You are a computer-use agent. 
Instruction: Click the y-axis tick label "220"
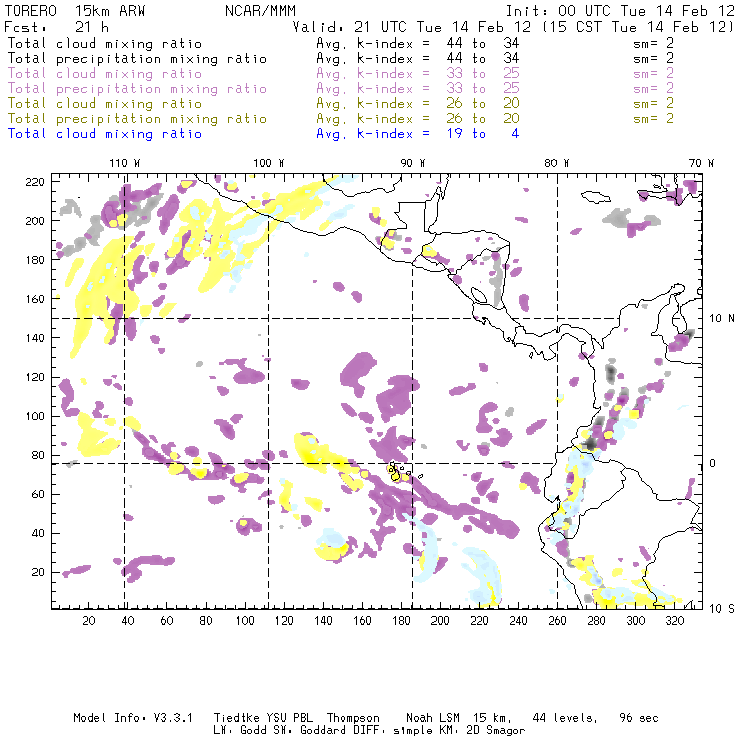point(35,182)
